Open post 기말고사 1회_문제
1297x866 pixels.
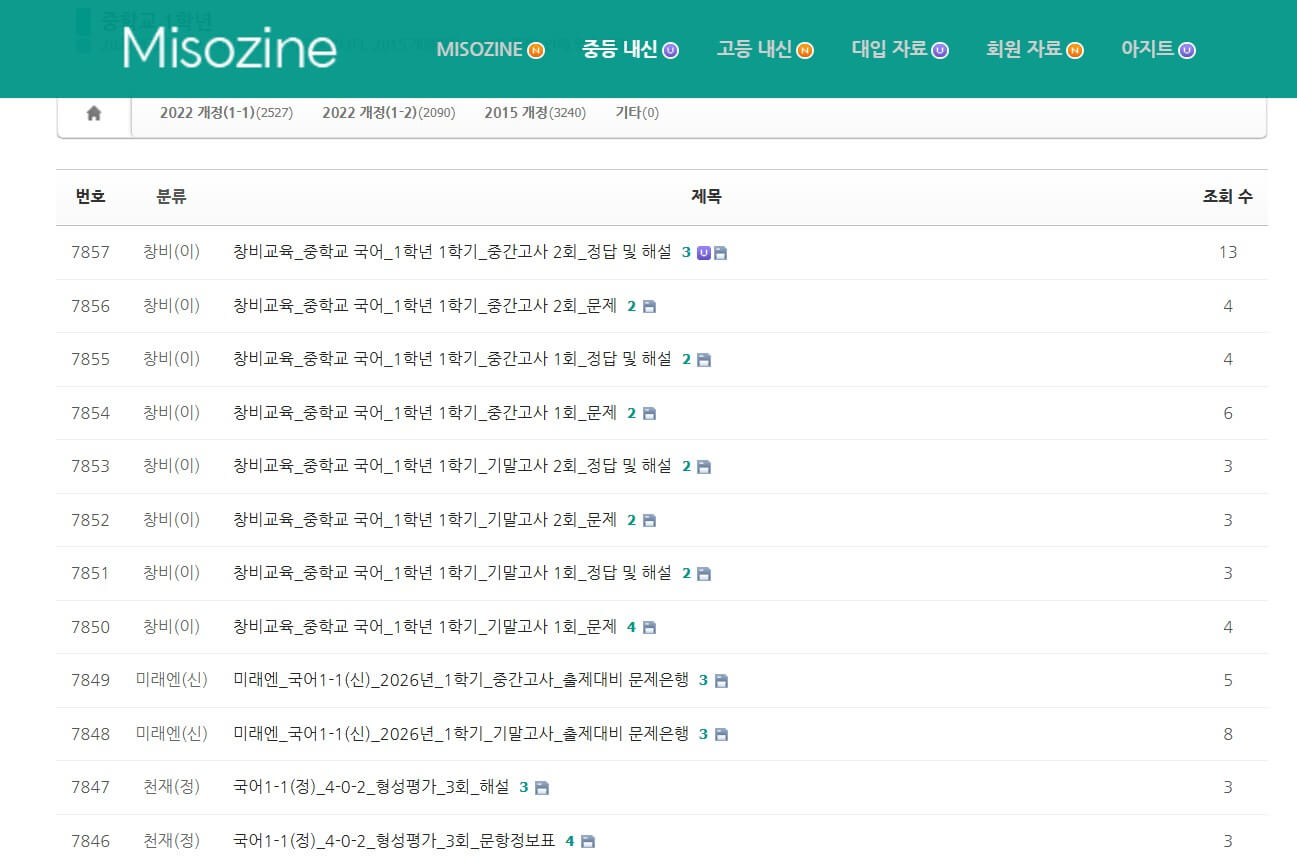pos(425,627)
